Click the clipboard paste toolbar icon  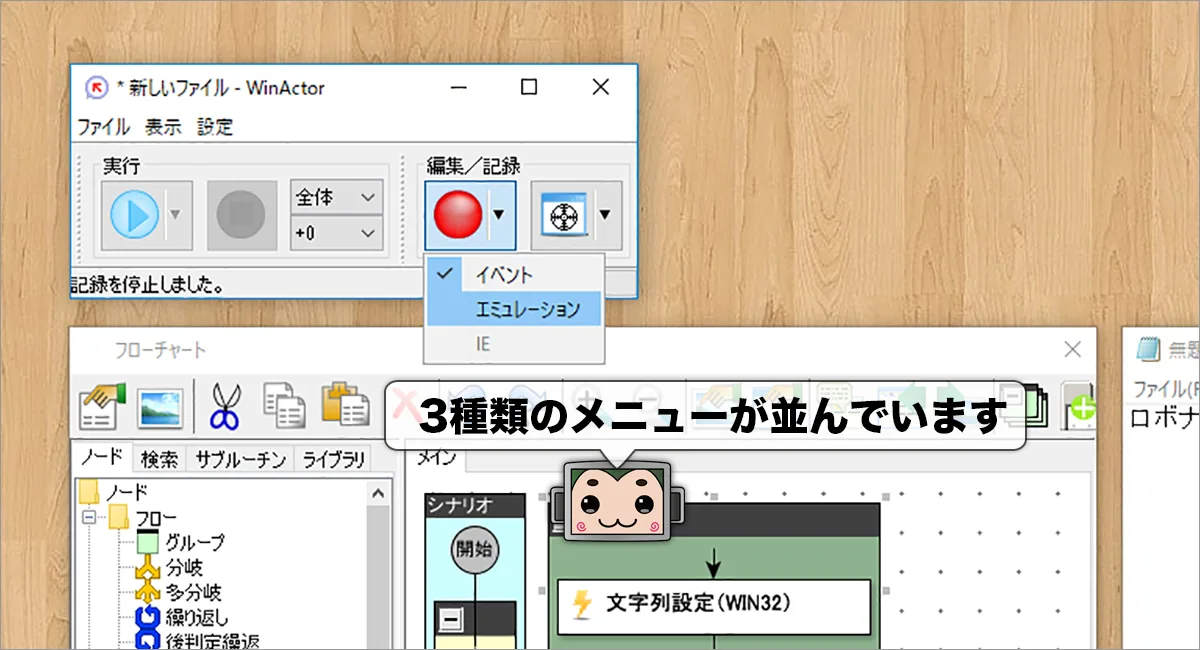(x=345, y=405)
